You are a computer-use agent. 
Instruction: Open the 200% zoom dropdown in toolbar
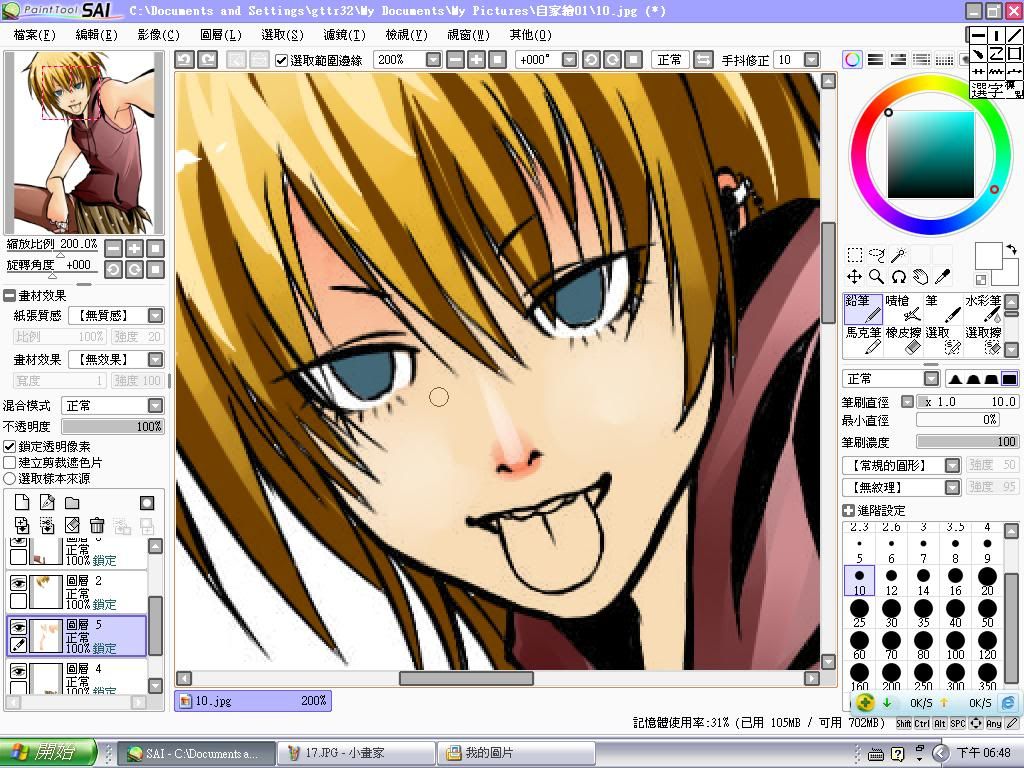(x=434, y=60)
